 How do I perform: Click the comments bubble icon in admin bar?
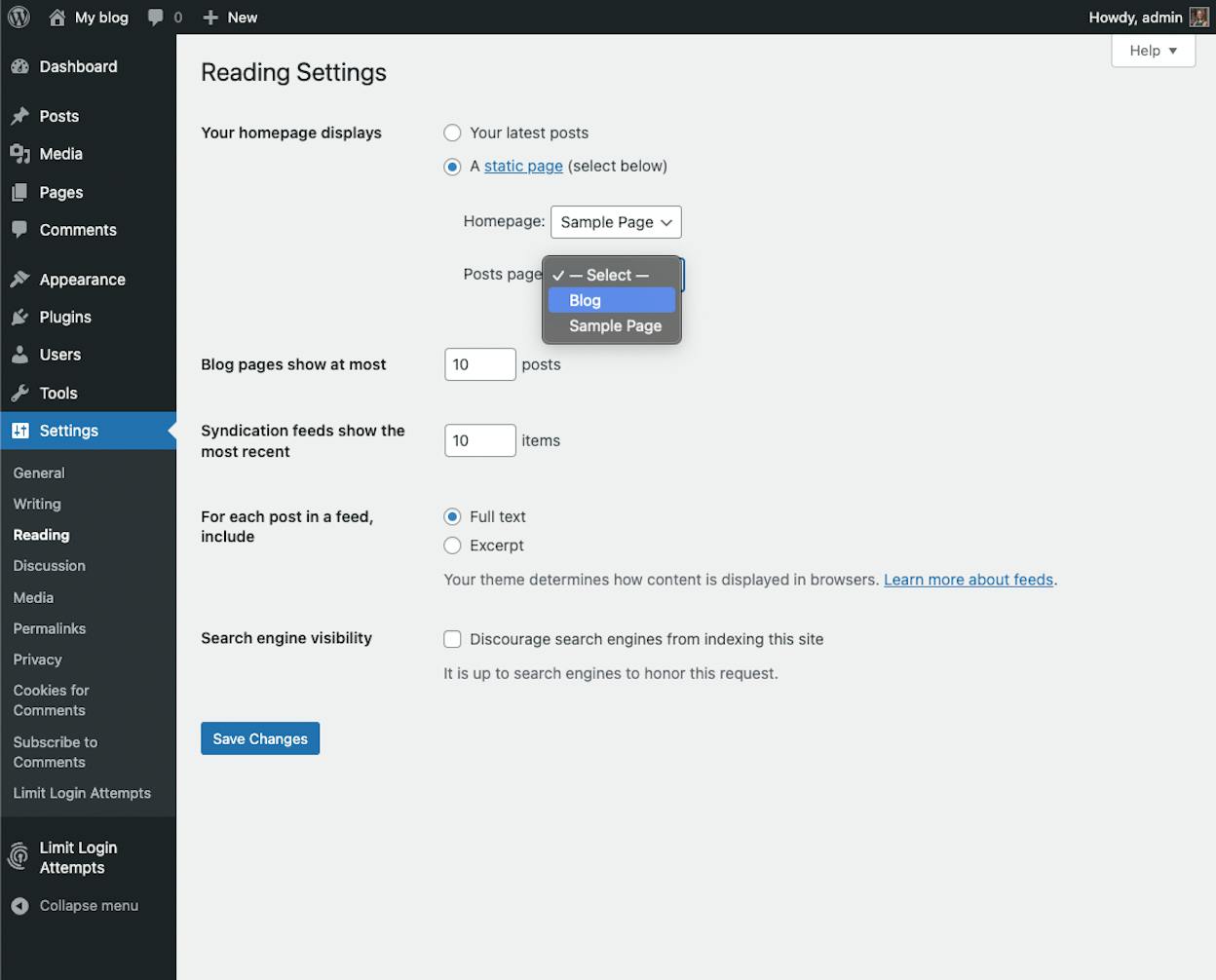(x=156, y=18)
